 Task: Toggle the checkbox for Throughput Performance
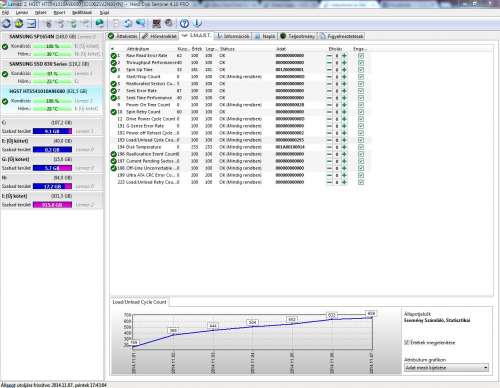[361, 63]
